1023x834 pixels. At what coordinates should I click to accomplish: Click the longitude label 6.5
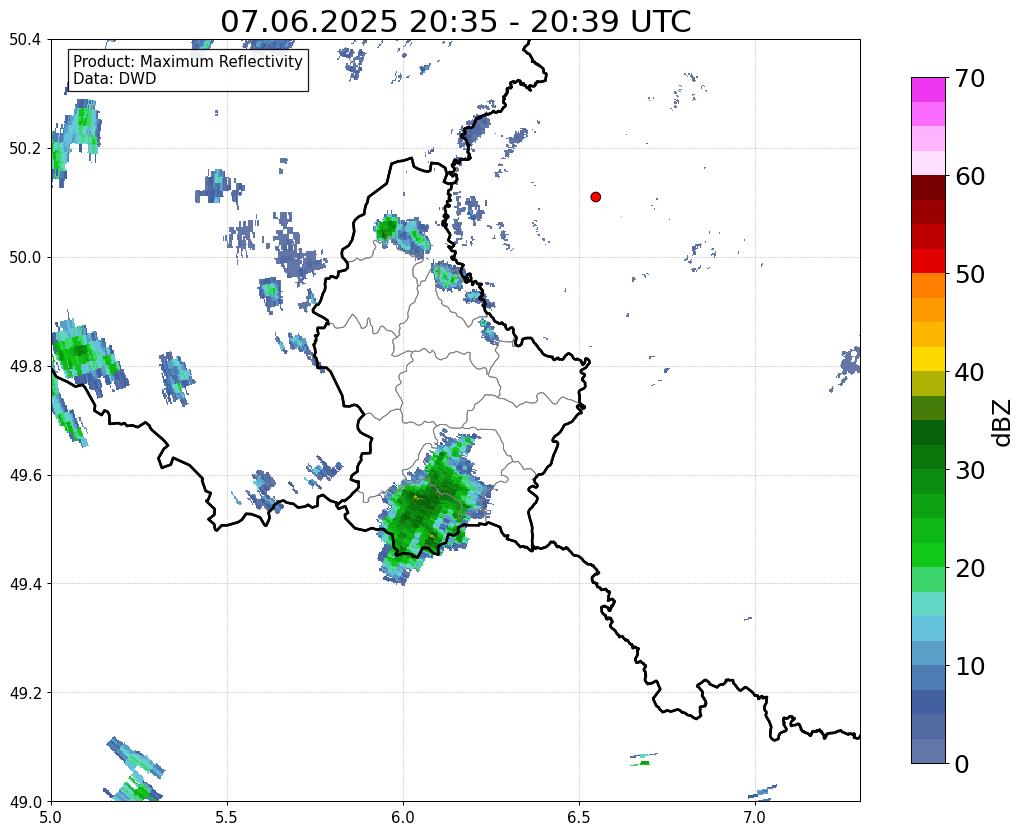pyautogui.click(x=579, y=817)
